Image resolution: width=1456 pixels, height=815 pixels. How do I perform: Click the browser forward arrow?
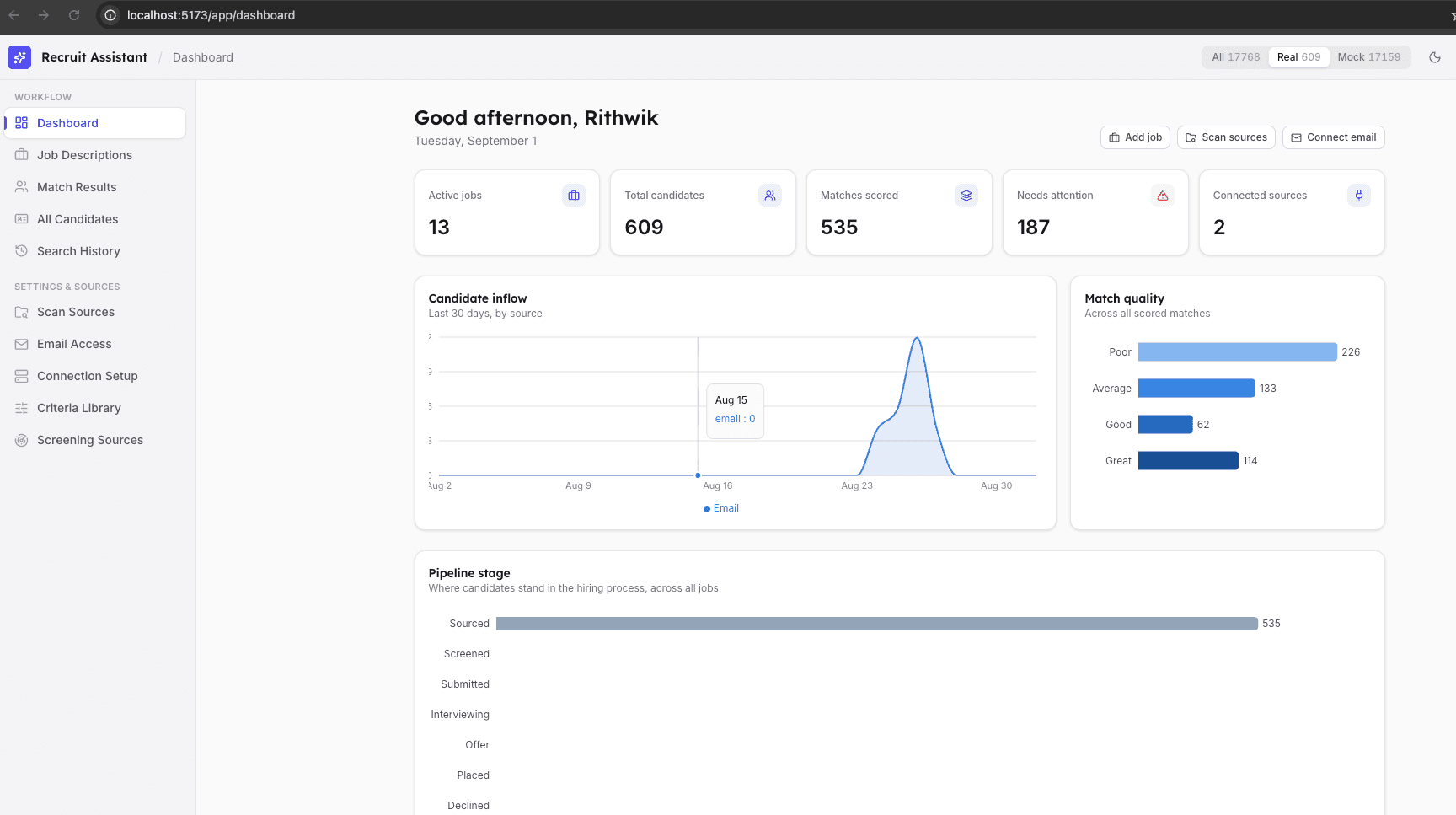(44, 15)
